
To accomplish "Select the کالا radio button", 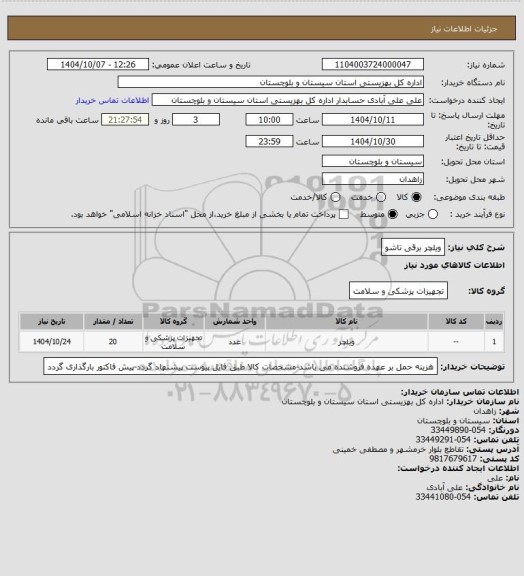I will 416,197.
